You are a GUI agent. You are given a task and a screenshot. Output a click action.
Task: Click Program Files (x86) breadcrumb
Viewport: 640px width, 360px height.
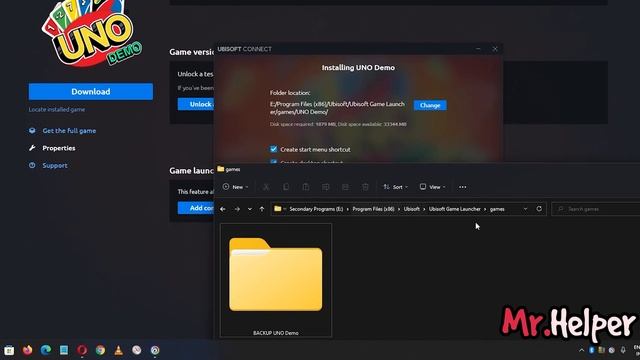(373, 209)
